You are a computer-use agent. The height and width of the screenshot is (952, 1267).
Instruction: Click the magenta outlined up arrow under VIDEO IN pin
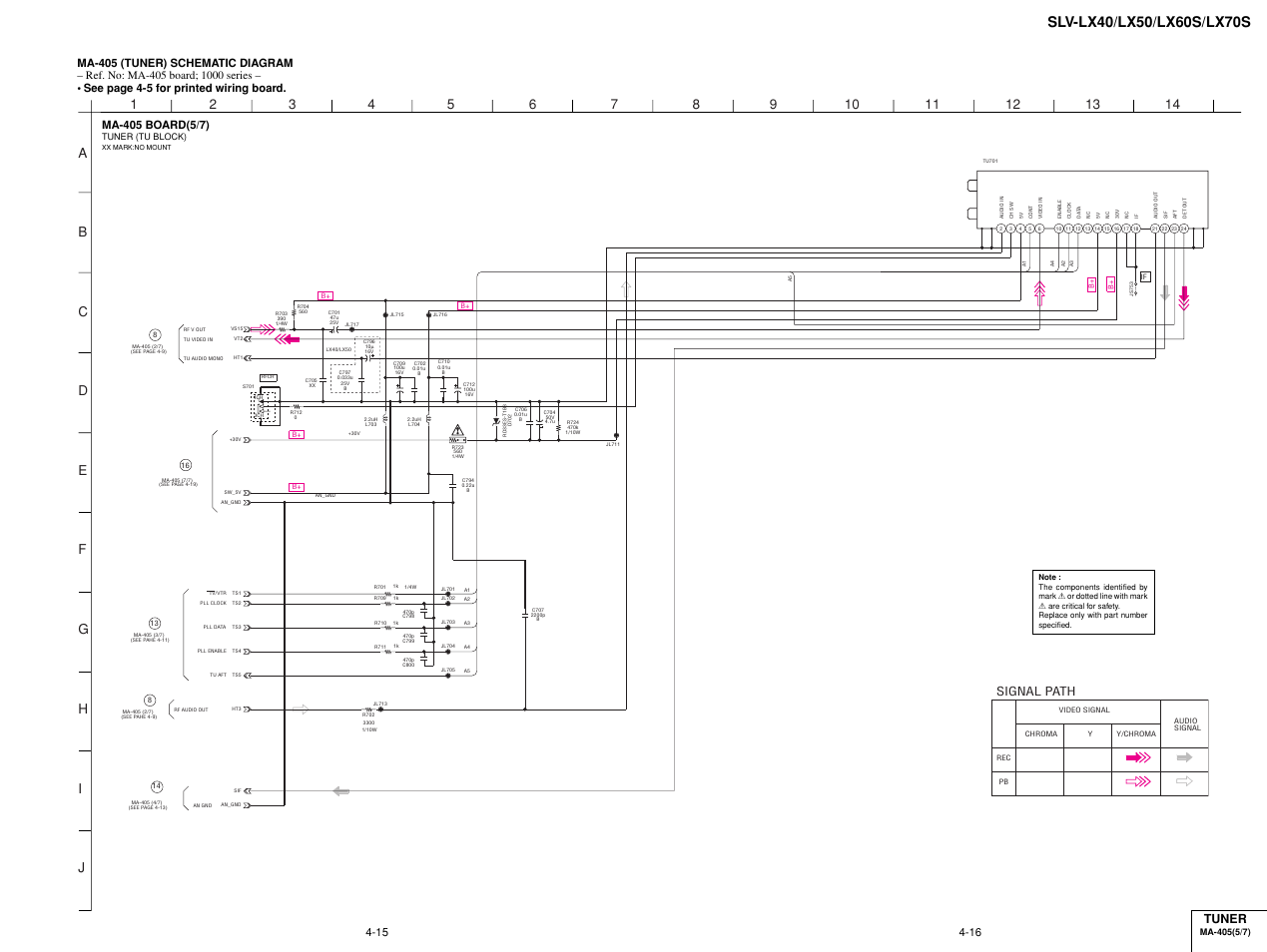point(1039,292)
